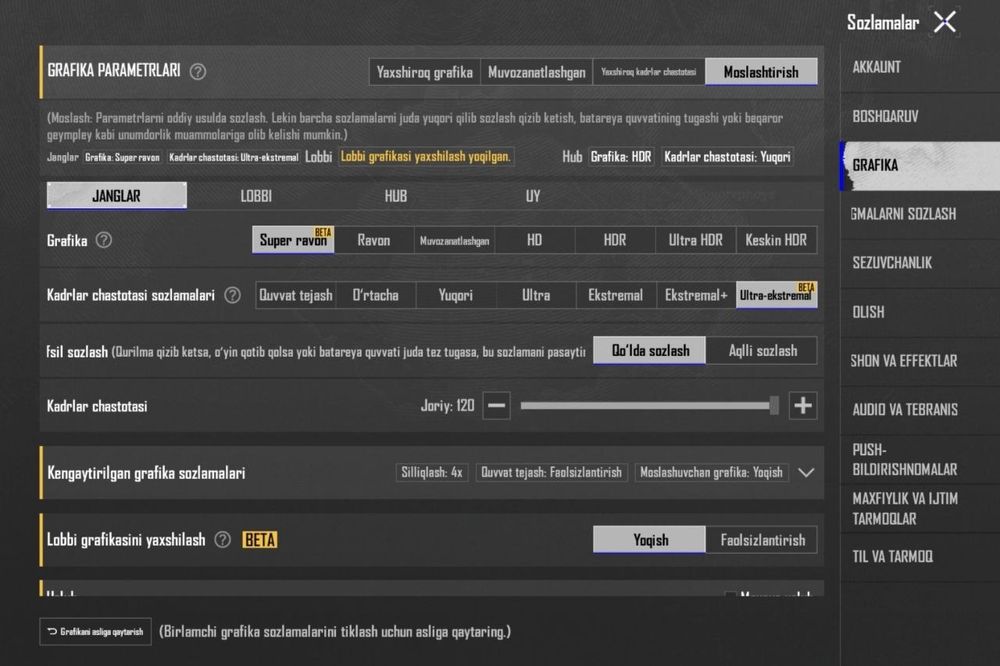1000x666 pixels.
Task: Open help icon beside Lobbi grafikasini yaxshilash
Action: (223, 540)
